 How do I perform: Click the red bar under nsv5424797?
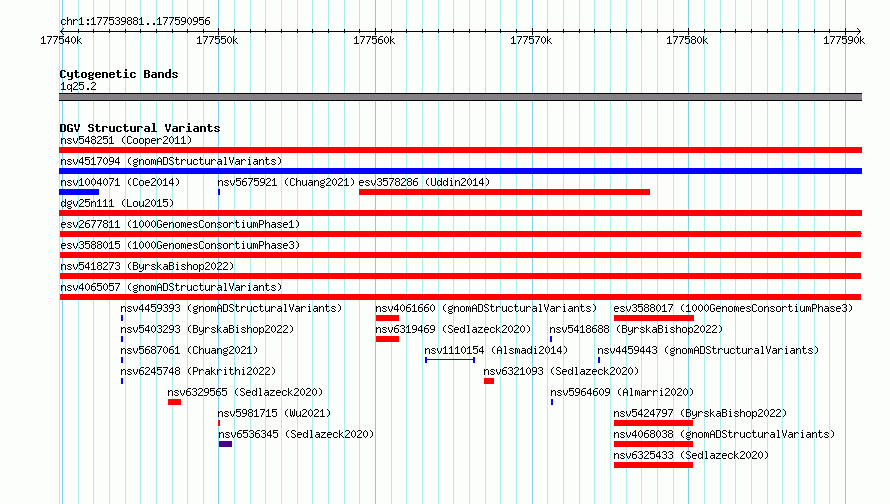pyautogui.click(x=653, y=423)
